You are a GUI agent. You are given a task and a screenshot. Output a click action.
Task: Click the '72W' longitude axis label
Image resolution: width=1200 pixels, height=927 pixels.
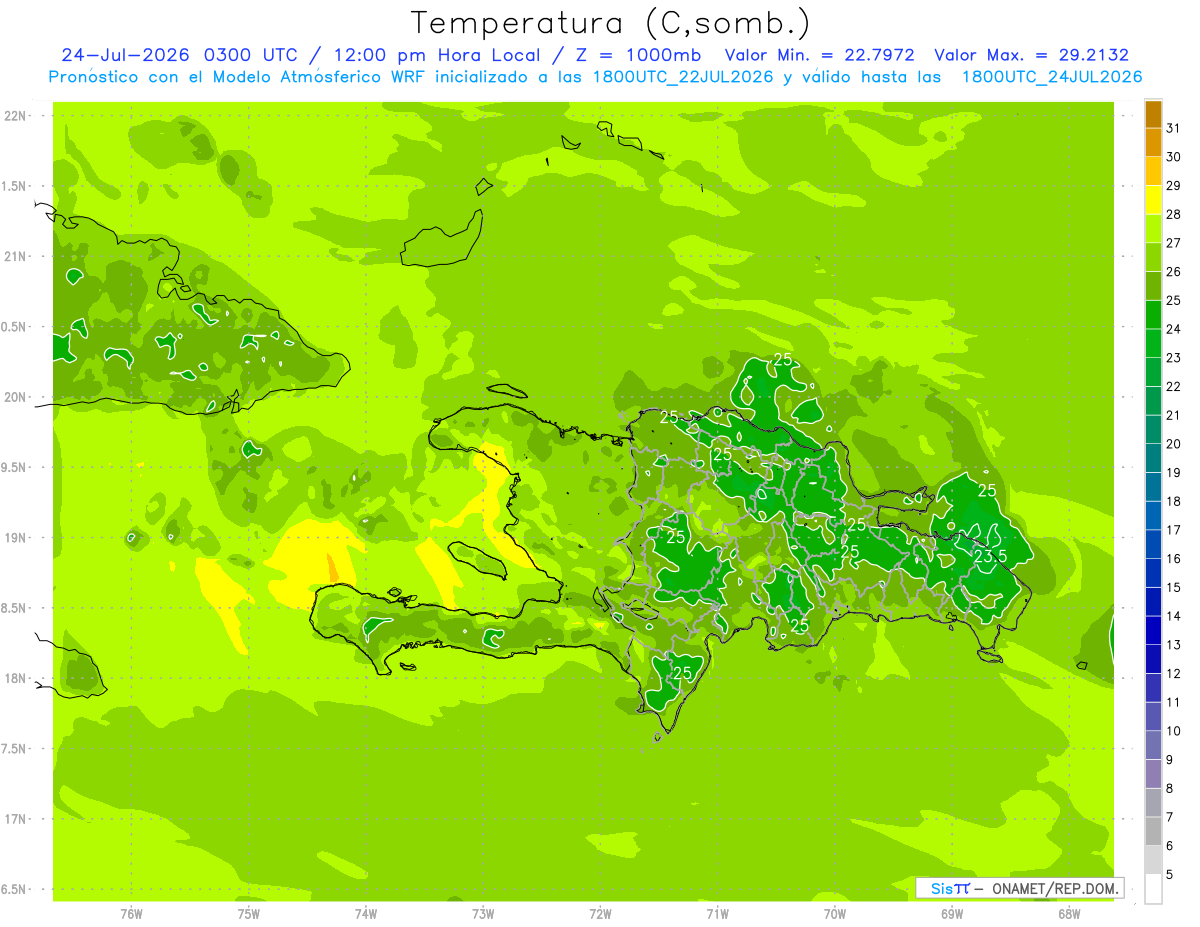tap(600, 914)
